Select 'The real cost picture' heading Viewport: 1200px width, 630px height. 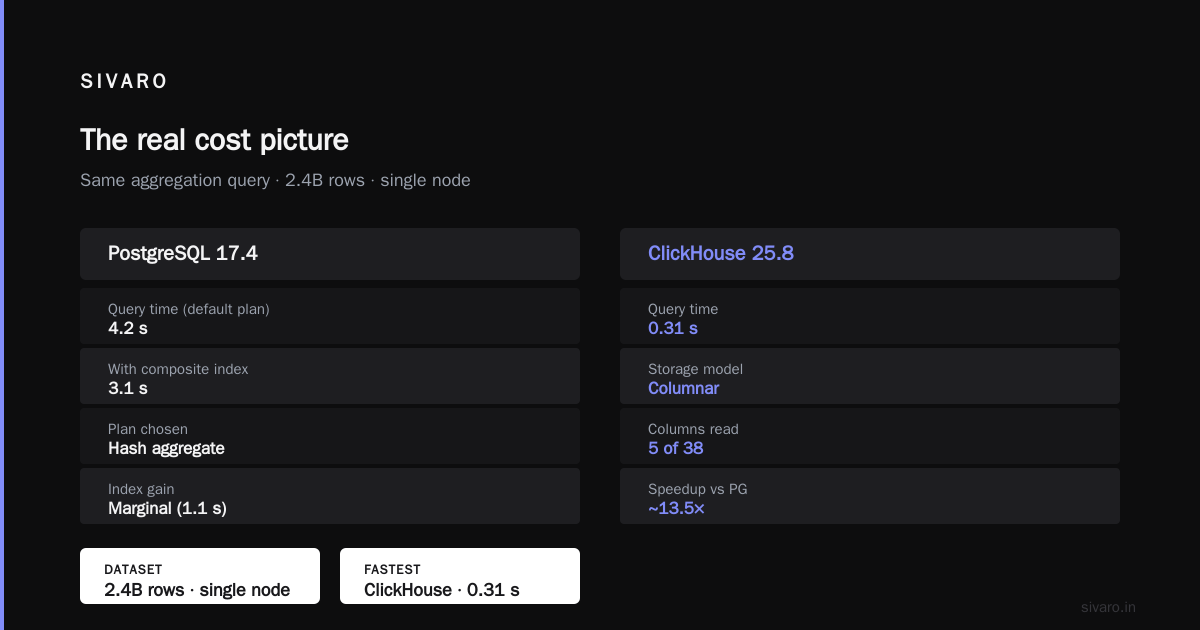click(x=214, y=140)
